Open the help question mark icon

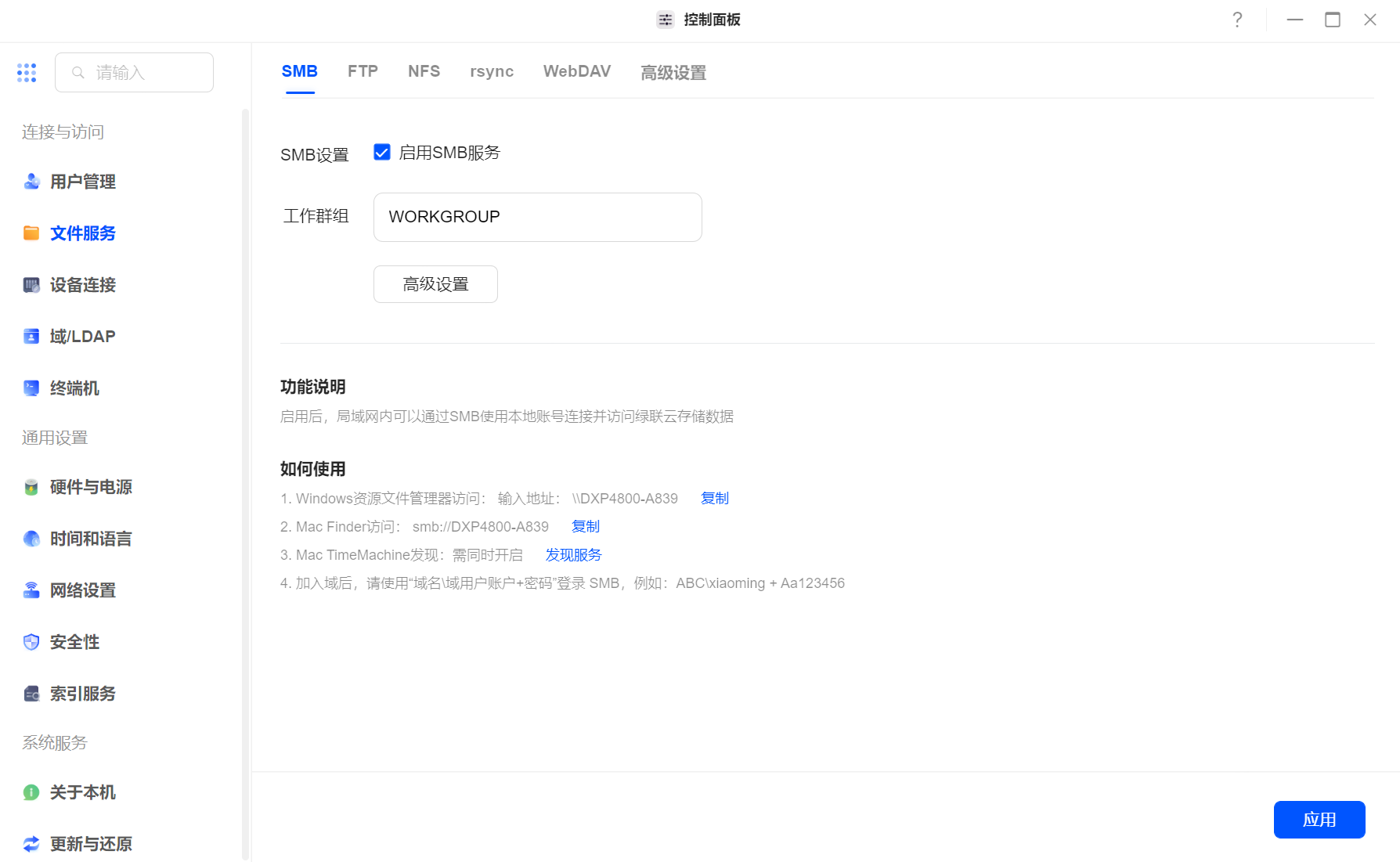coord(1237,20)
